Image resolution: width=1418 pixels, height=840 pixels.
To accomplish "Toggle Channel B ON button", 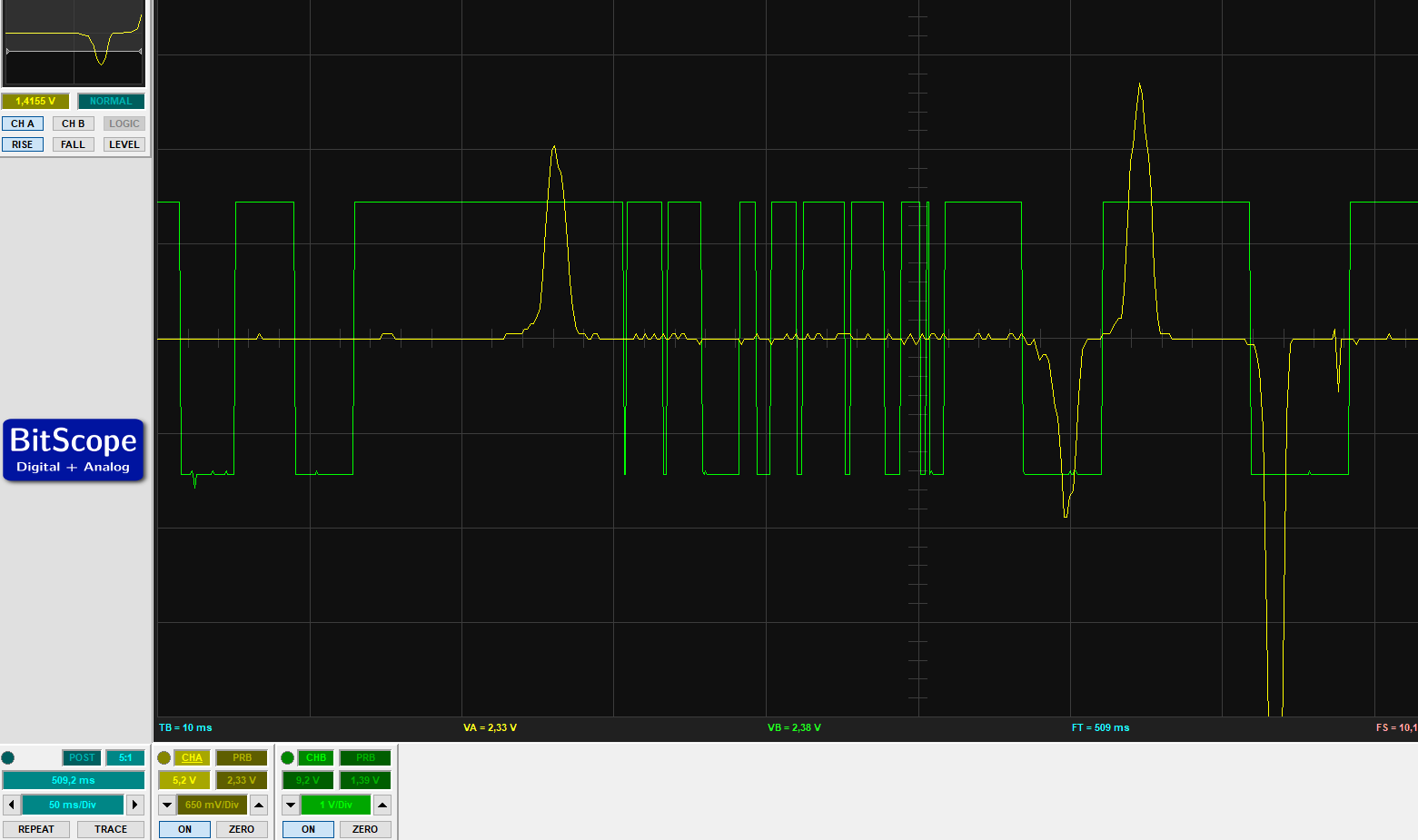I will 308,829.
